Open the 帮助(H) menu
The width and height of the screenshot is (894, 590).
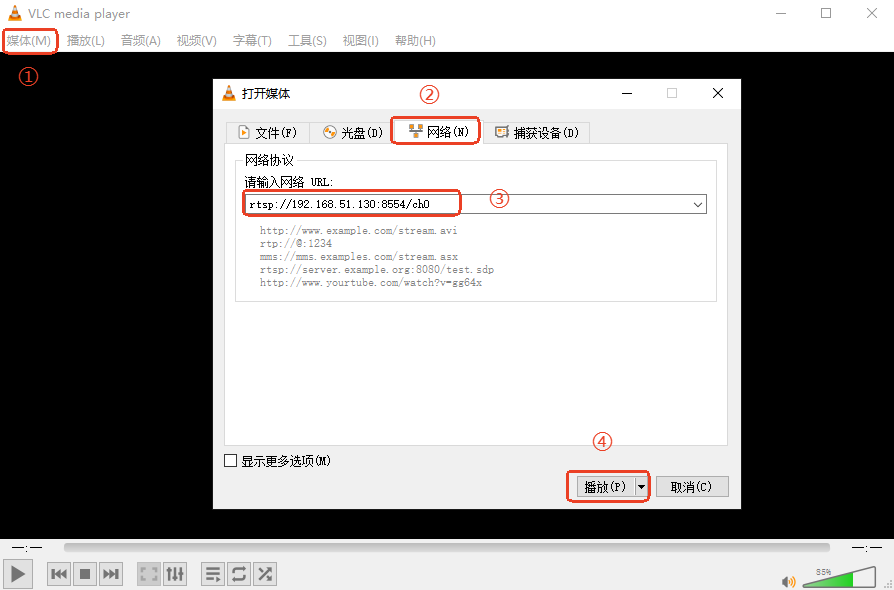pos(415,40)
